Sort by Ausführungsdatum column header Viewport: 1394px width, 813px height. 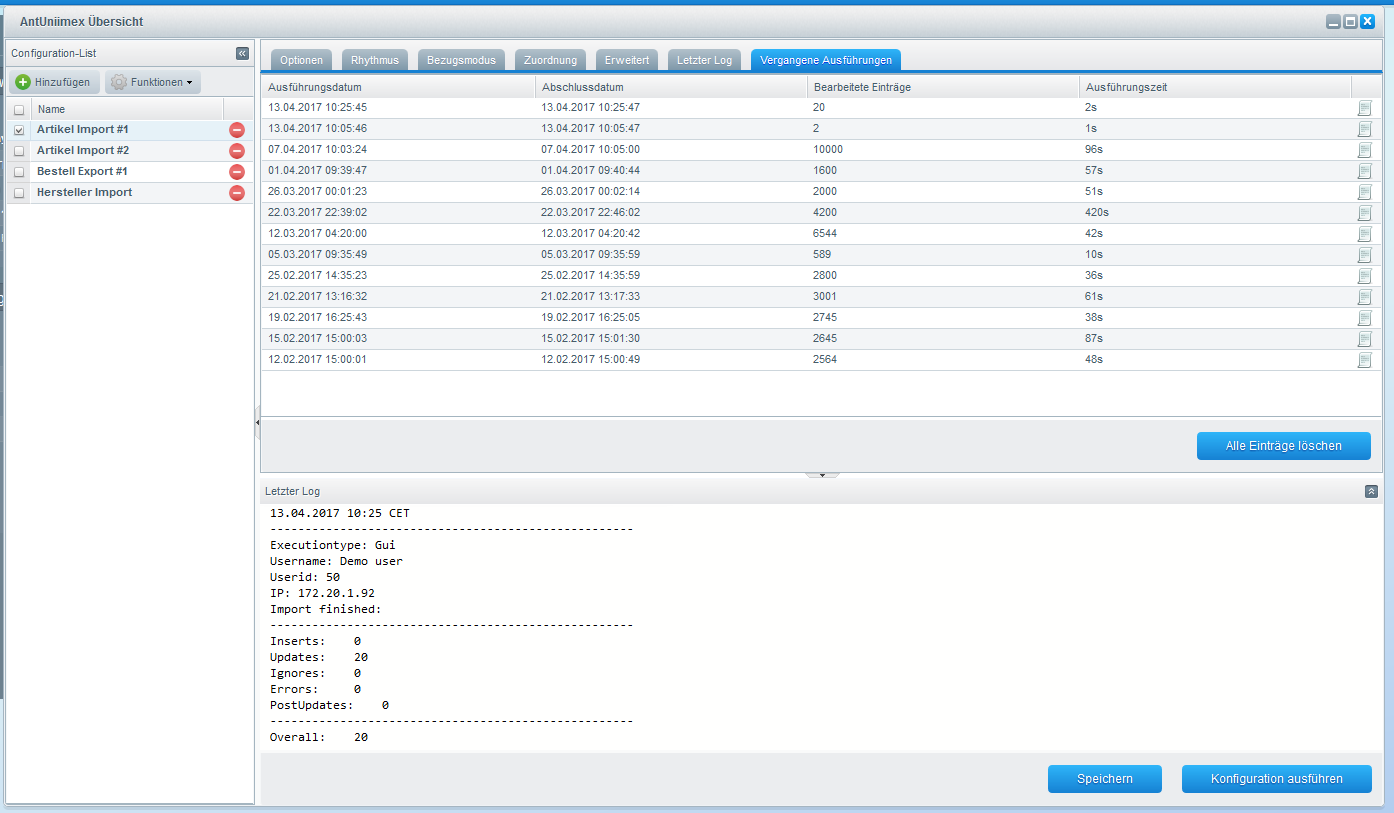[x=398, y=87]
